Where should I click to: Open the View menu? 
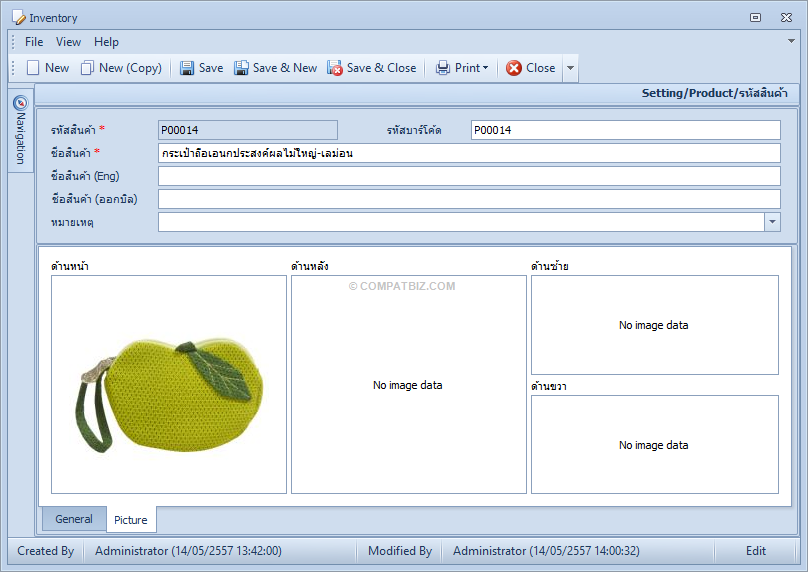[x=68, y=42]
